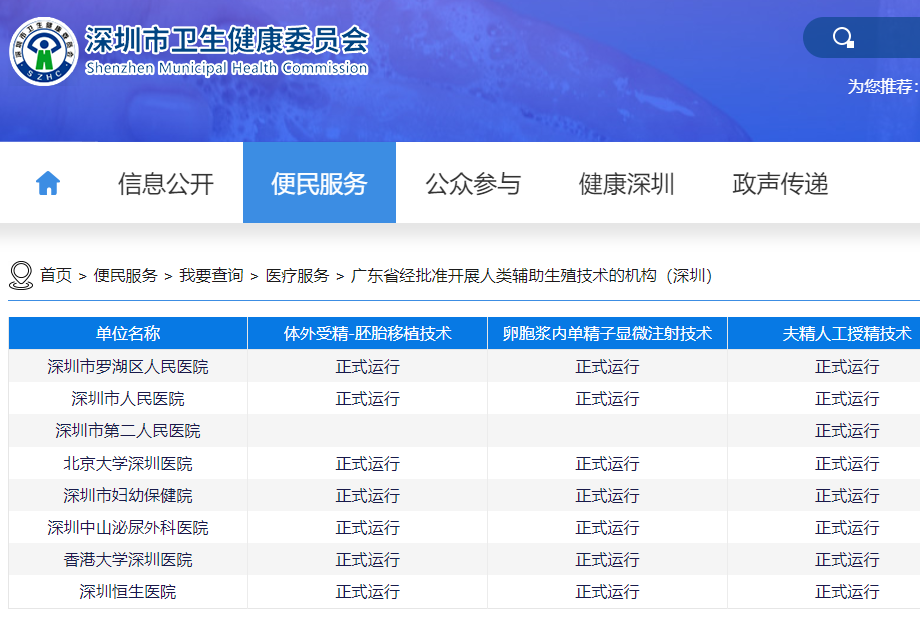Click the location pin icon beside breadcrumb
This screenshot has width=920, height=624.
tap(21, 275)
